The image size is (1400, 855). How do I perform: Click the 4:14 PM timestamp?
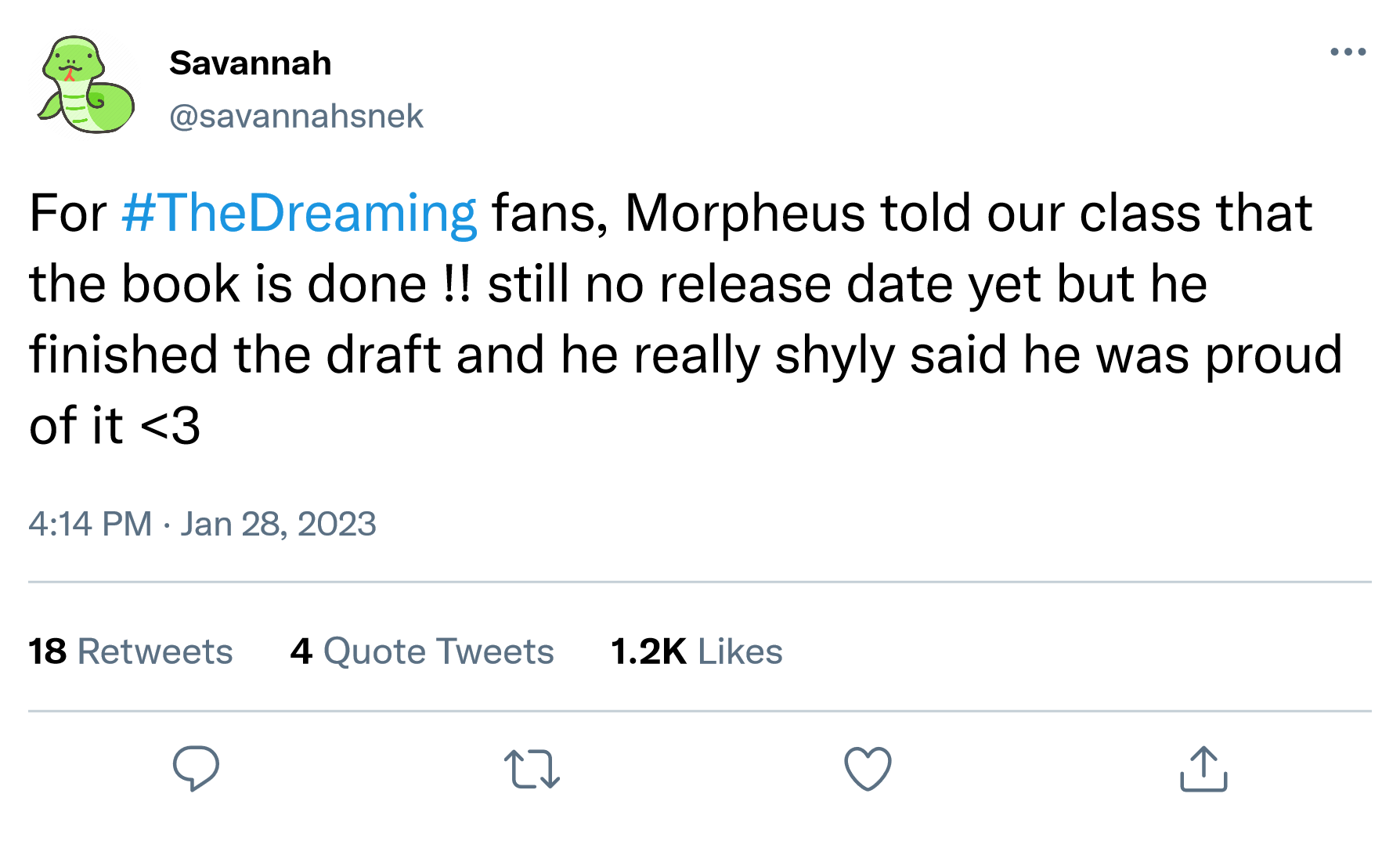pyautogui.click(x=90, y=524)
